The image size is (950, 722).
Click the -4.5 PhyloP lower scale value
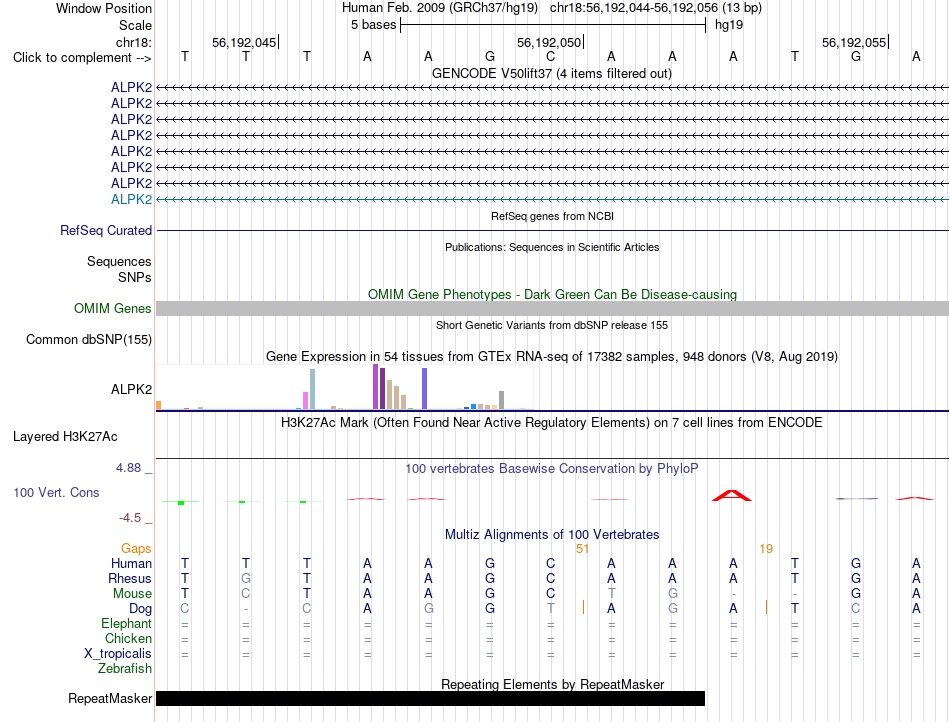130,518
